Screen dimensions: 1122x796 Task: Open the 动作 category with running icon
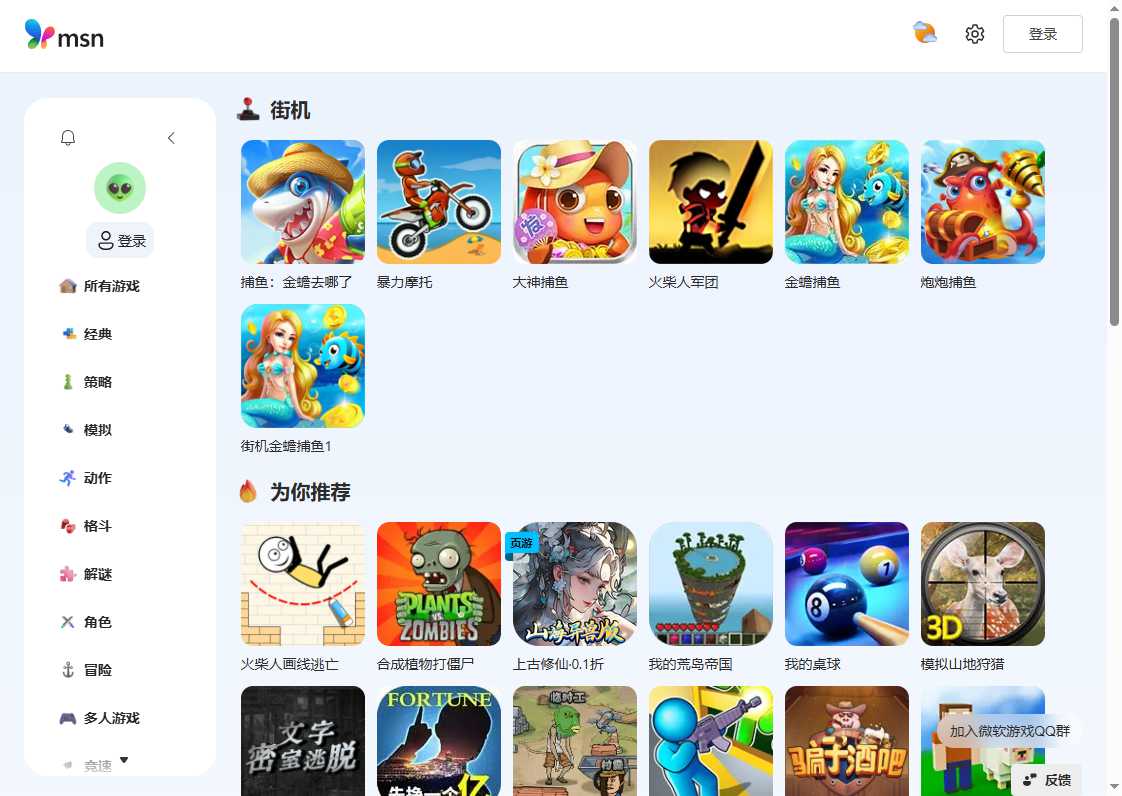[67, 478]
